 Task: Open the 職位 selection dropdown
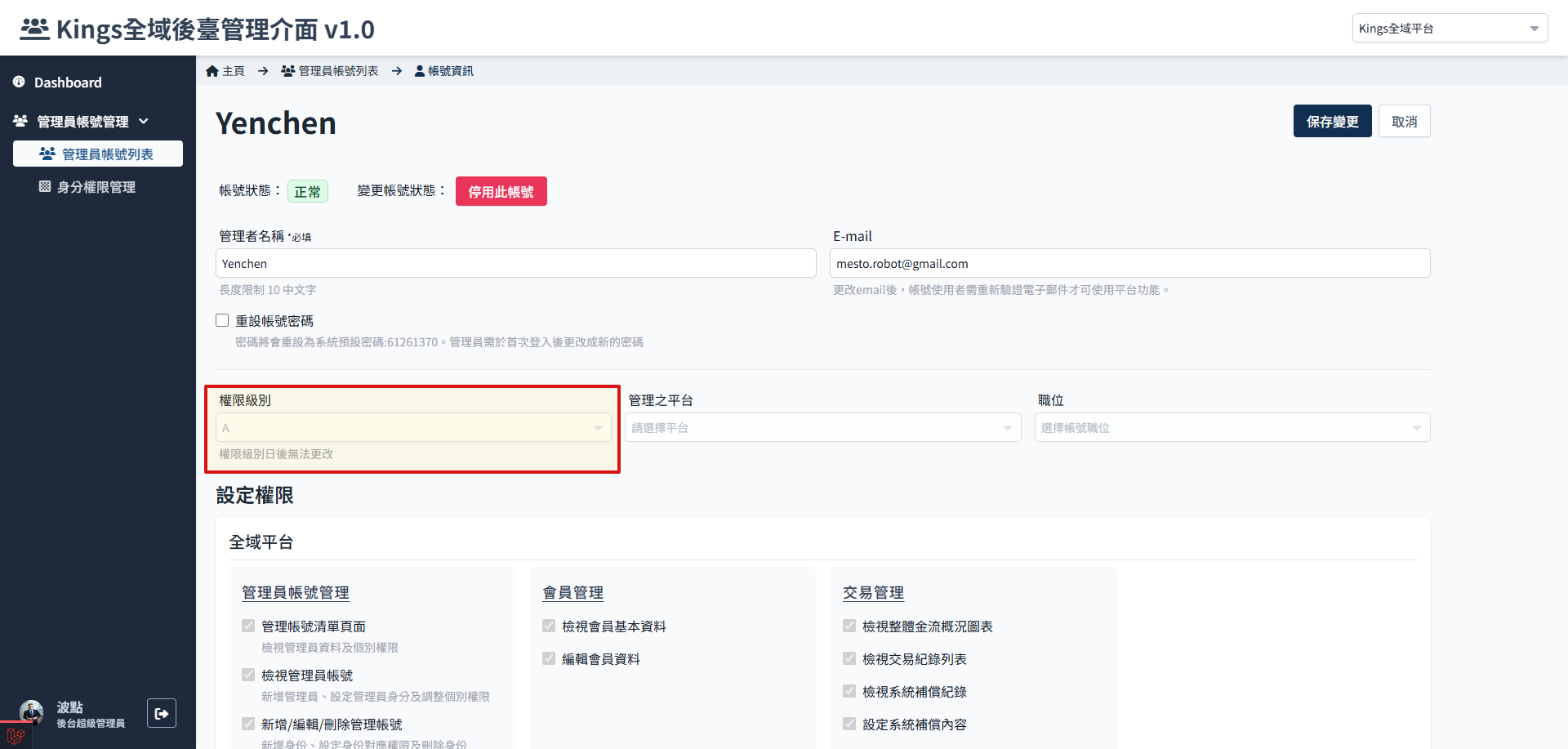point(1232,427)
